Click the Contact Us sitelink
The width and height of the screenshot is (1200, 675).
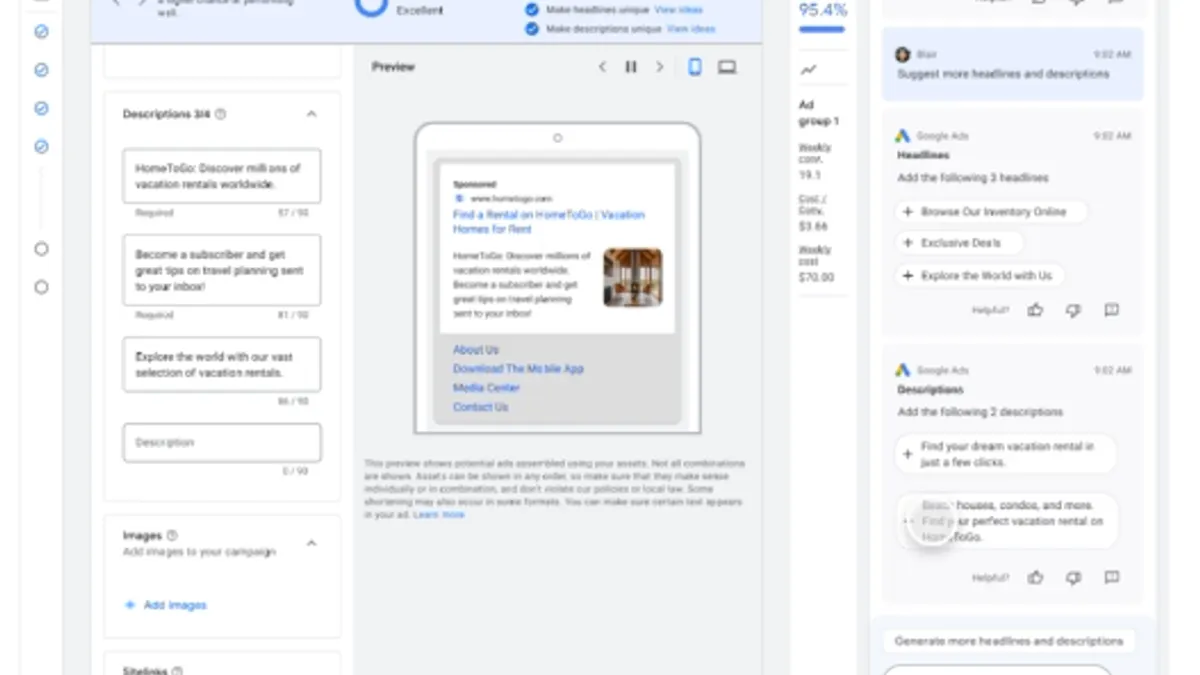coord(480,407)
